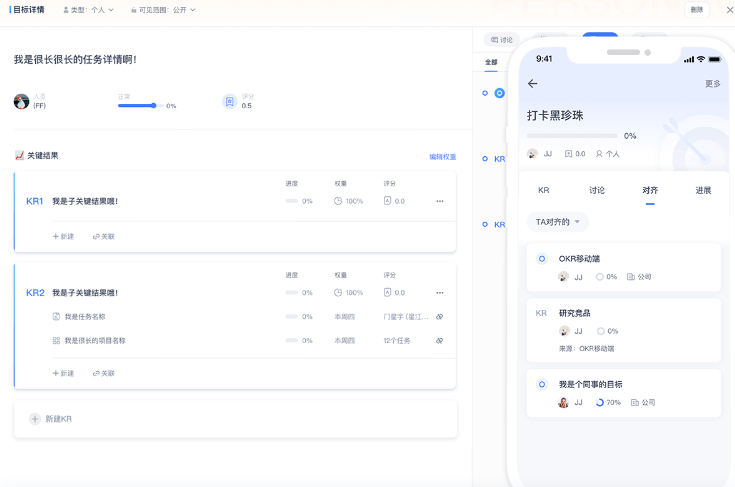735x487 pixels.
Task: Unlink the 我是很长的项目名称 project row
Action: pyautogui.click(x=439, y=341)
